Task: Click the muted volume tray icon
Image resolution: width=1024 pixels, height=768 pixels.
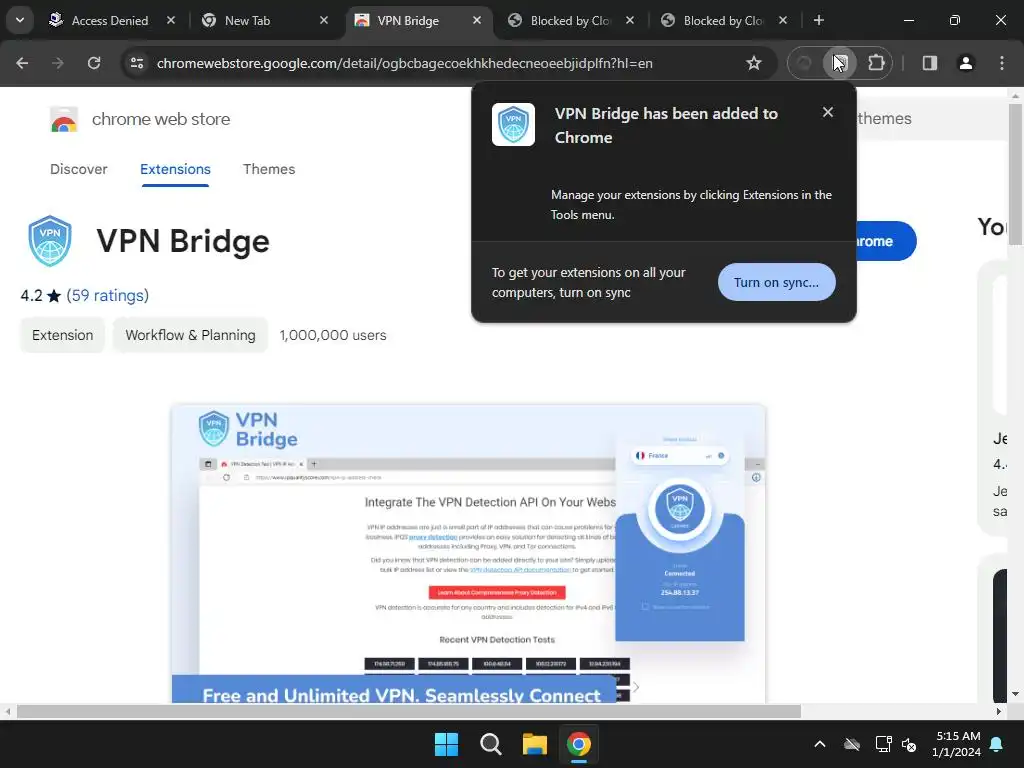Action: click(x=908, y=744)
